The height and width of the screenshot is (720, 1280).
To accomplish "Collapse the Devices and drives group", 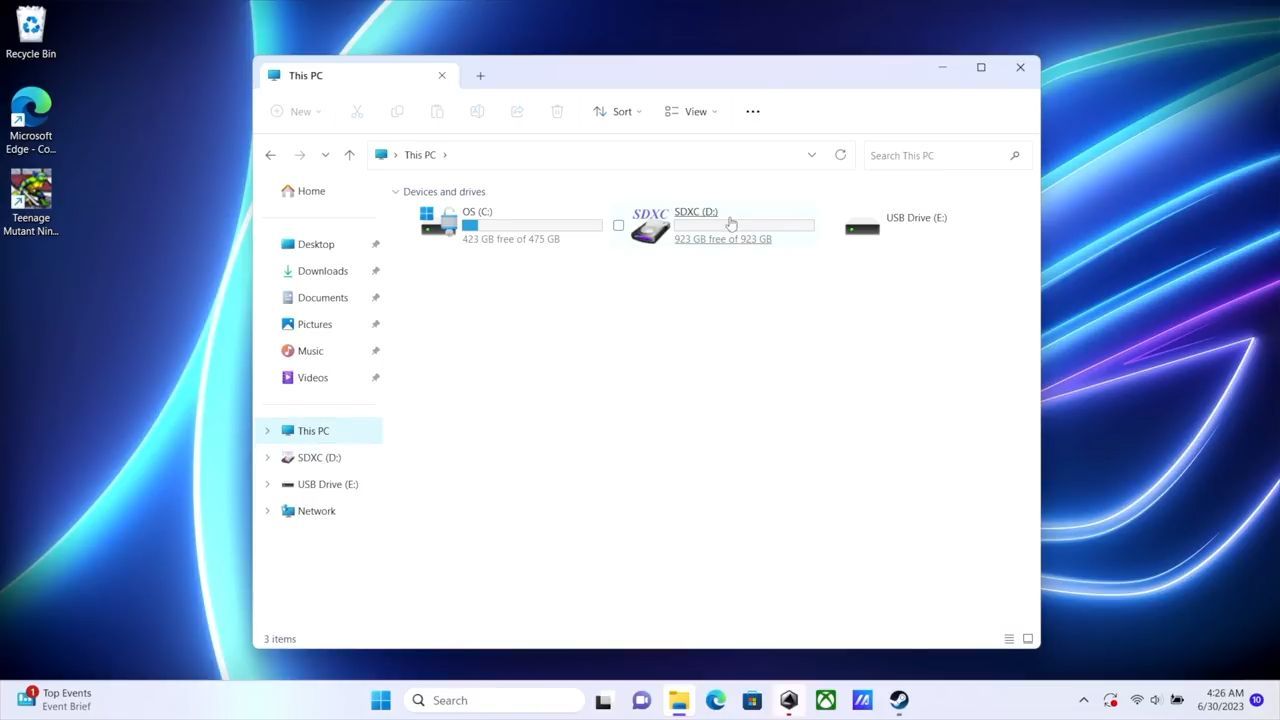I will [395, 192].
